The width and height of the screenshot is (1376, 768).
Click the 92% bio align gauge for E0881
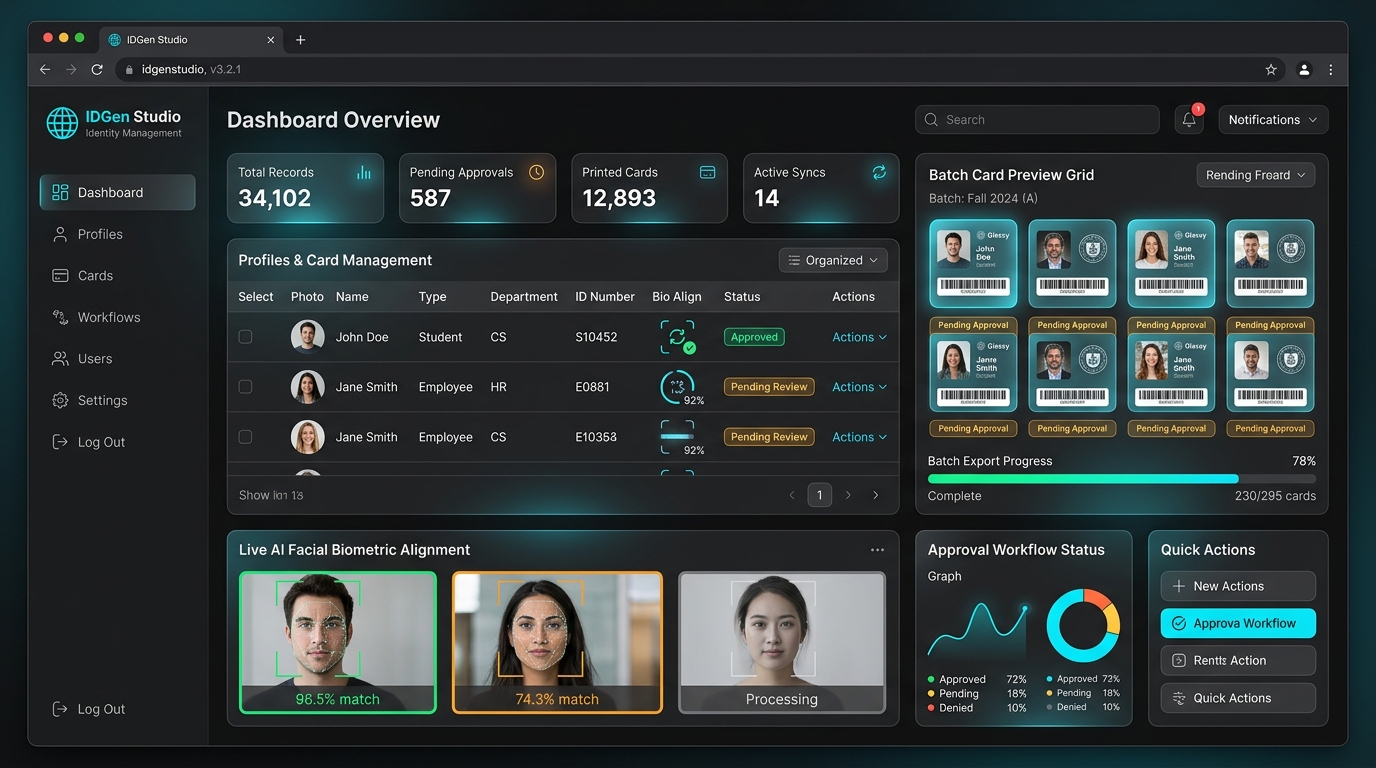pyautogui.click(x=680, y=388)
